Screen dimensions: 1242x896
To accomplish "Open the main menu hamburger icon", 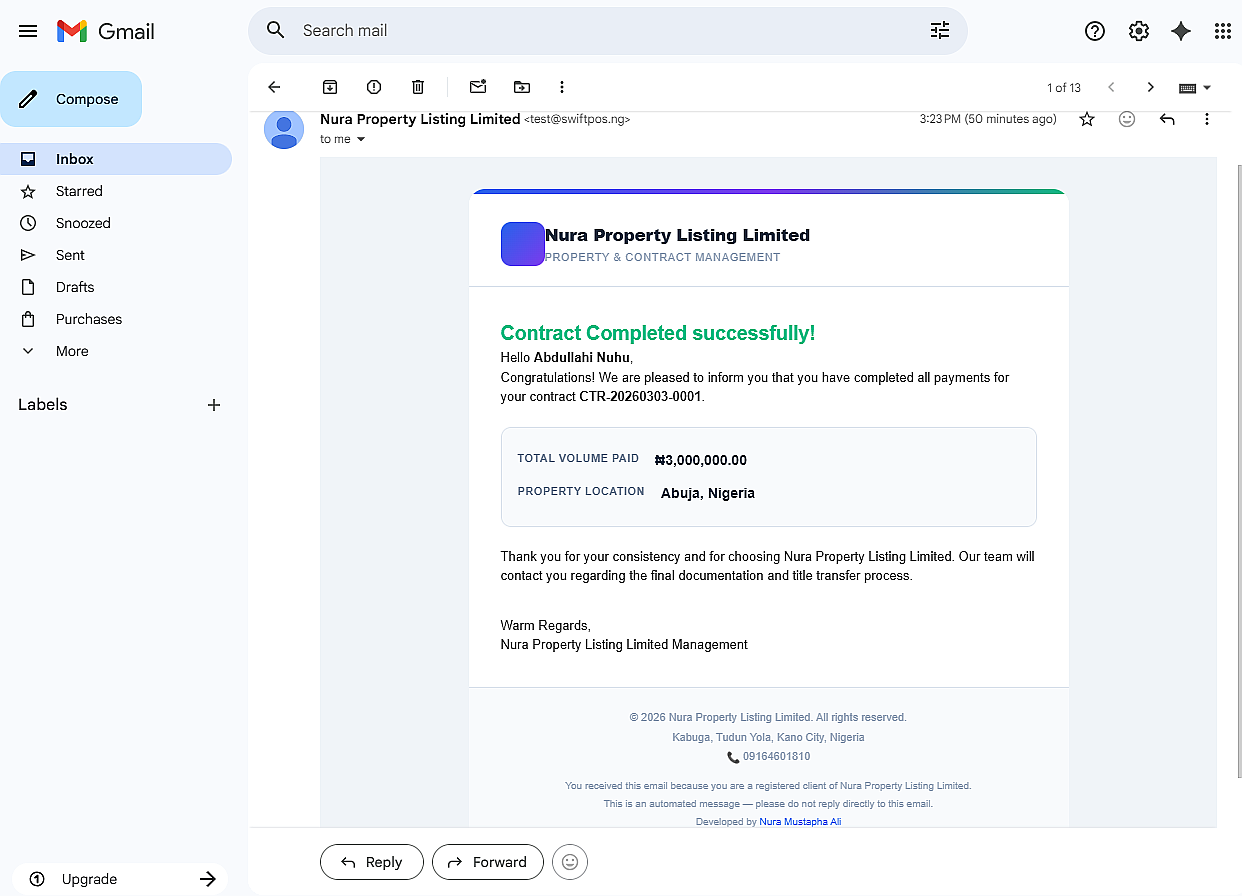I will point(28,31).
